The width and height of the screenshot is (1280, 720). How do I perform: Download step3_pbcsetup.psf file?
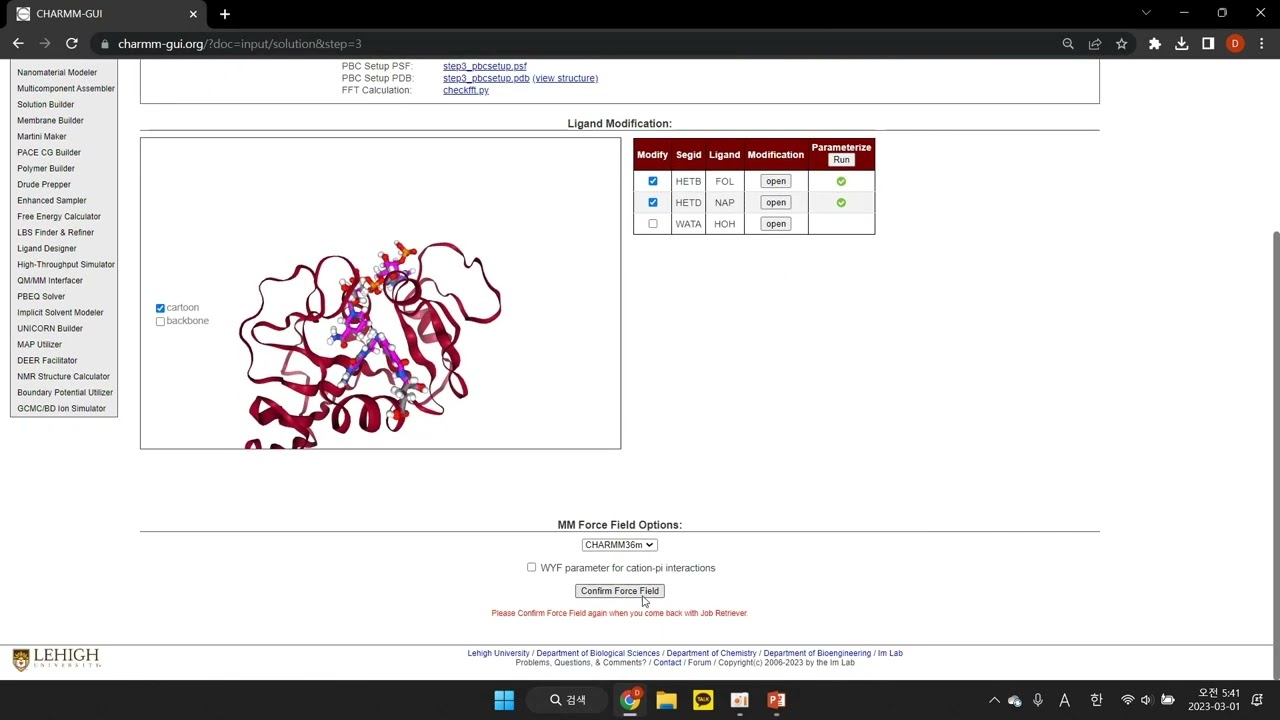[485, 66]
